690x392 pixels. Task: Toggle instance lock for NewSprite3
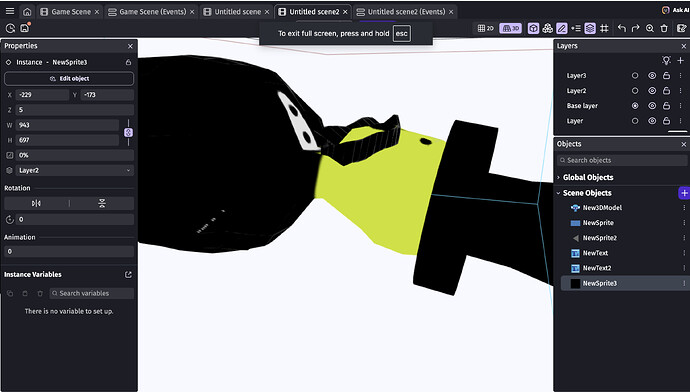(x=128, y=62)
